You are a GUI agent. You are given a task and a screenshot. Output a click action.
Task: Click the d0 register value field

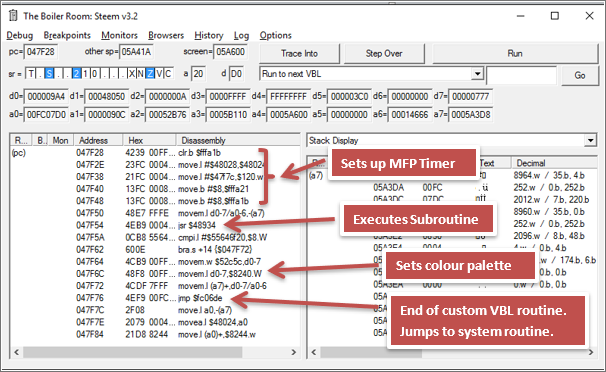pyautogui.click(x=46, y=96)
